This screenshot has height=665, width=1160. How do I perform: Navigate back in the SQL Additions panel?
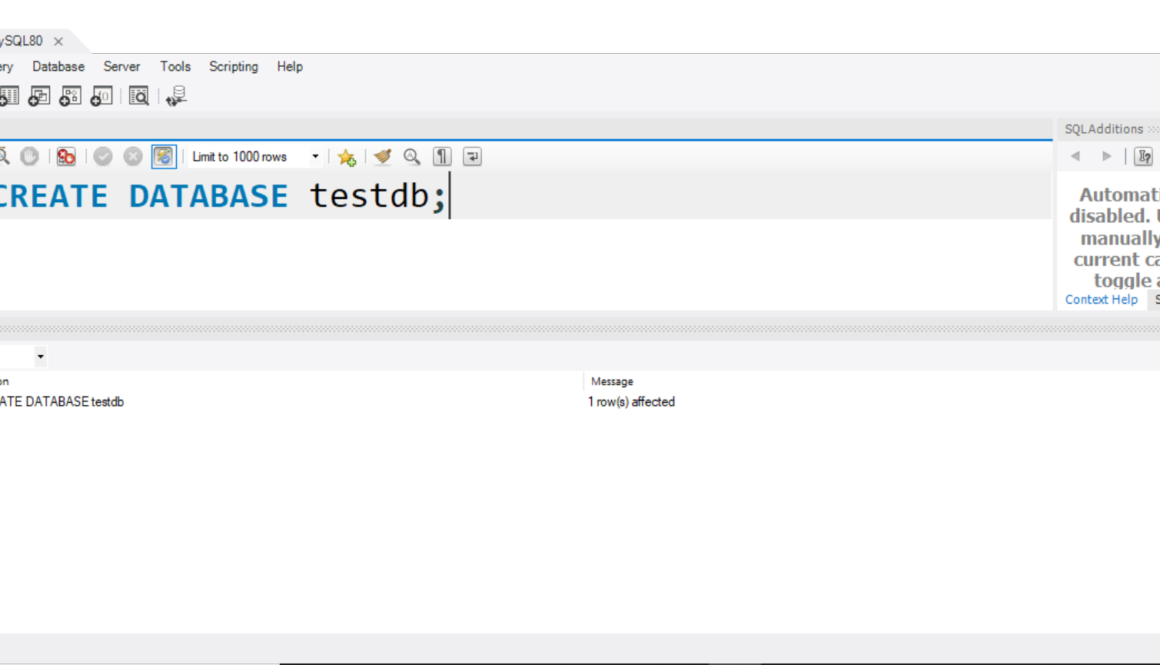1075,156
